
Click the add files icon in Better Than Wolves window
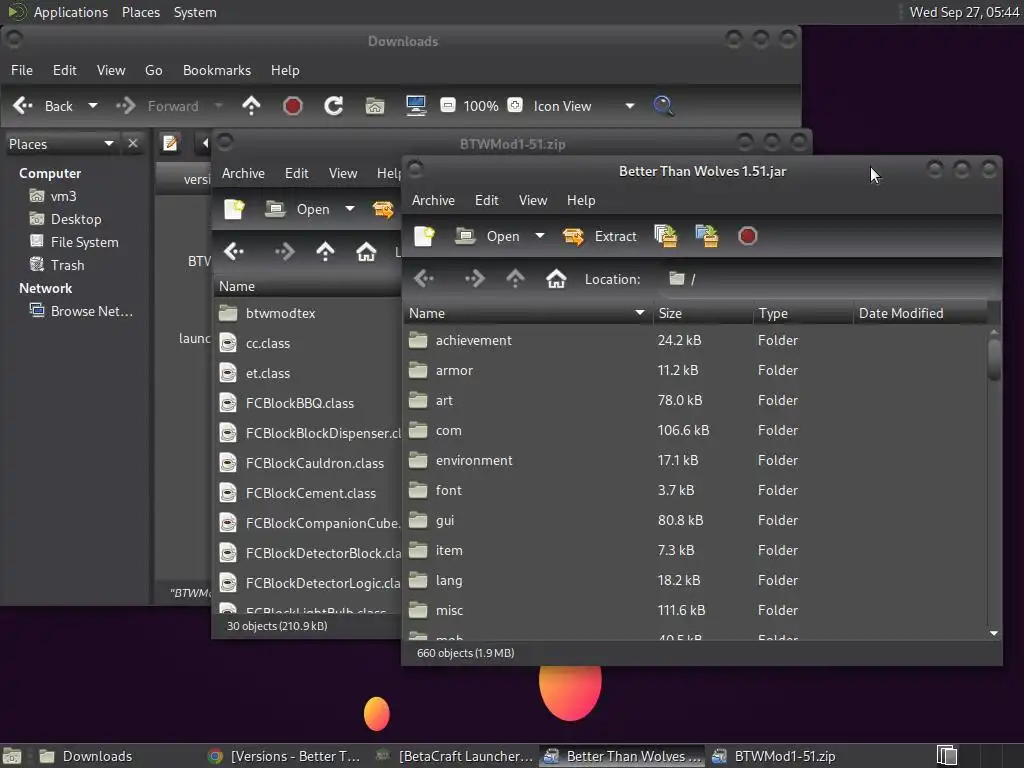665,236
